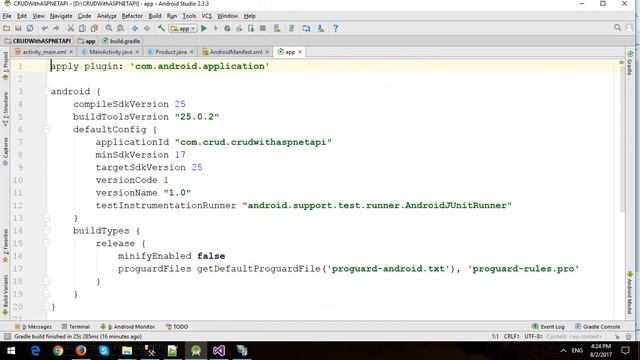Open the Captures tool window sidebar
The width and height of the screenshot is (640, 360).
click(x=5, y=151)
